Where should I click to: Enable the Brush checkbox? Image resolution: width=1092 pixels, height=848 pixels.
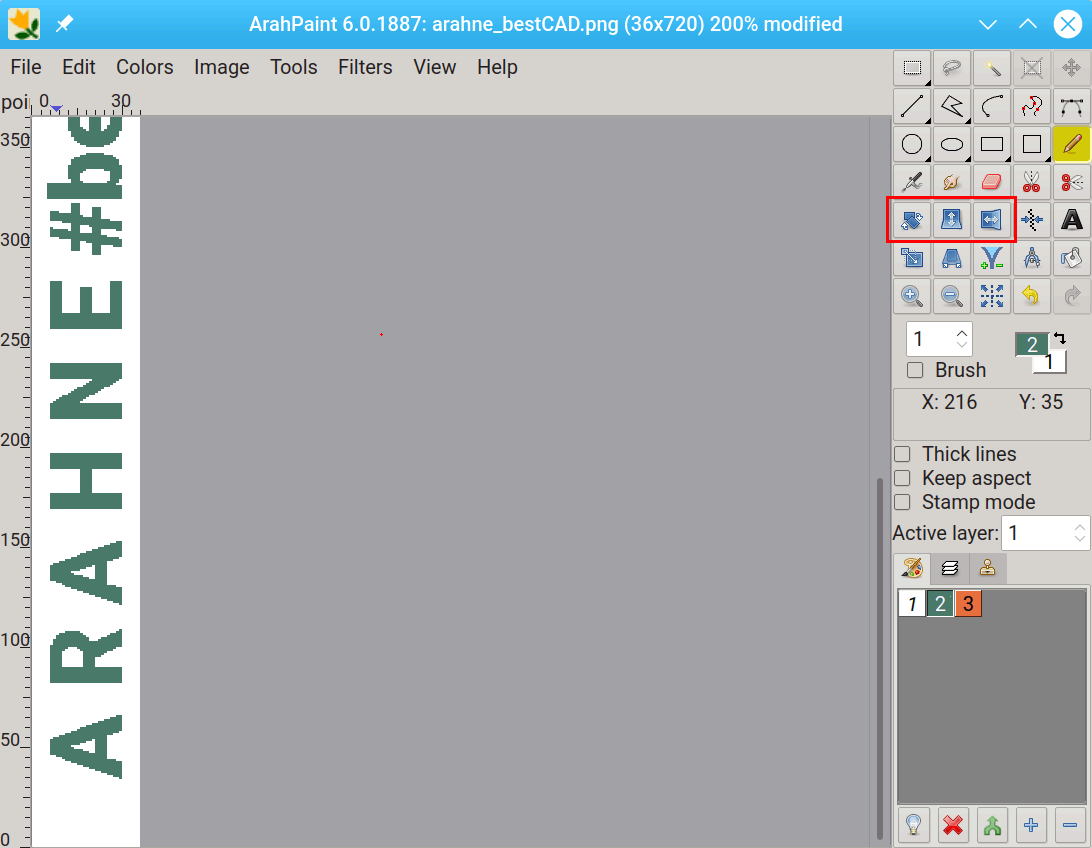tap(915, 370)
